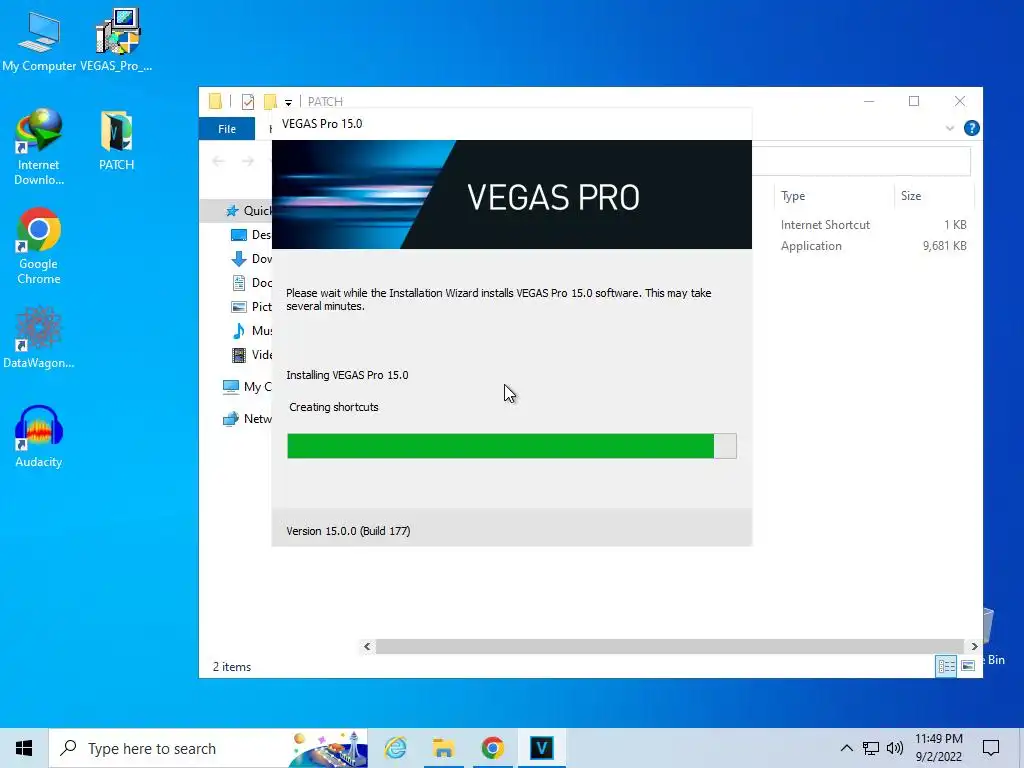Screen dimensions: 1024x768
Task: Launch Google Chrome from desktop shortcut
Action: [x=39, y=246]
